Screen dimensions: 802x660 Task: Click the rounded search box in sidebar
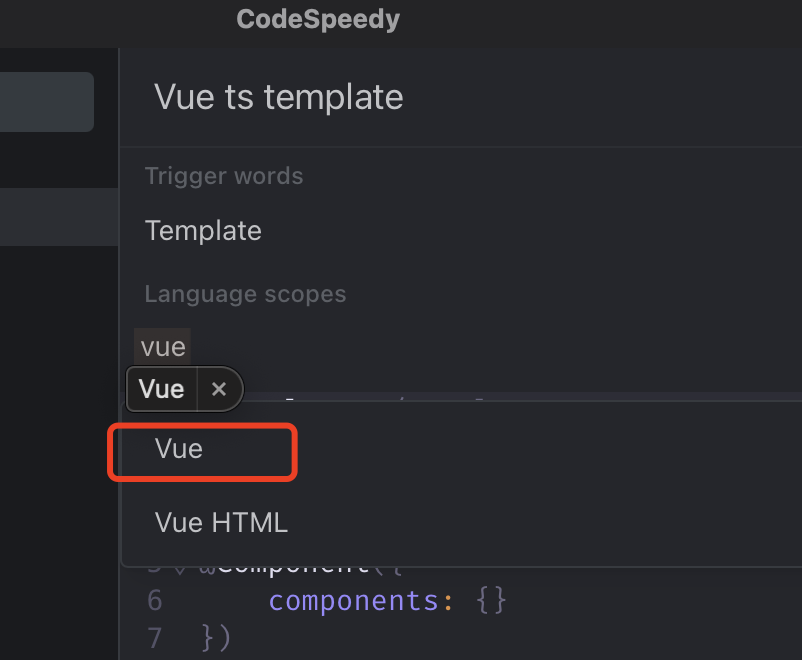point(47,102)
